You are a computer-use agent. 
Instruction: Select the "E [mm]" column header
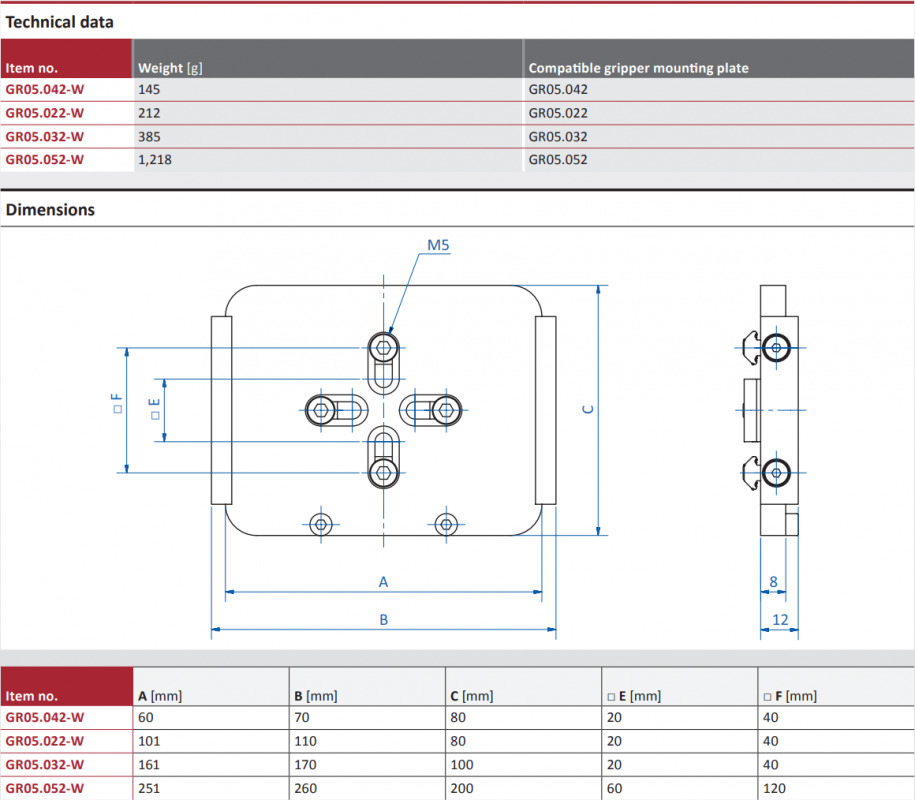634,696
